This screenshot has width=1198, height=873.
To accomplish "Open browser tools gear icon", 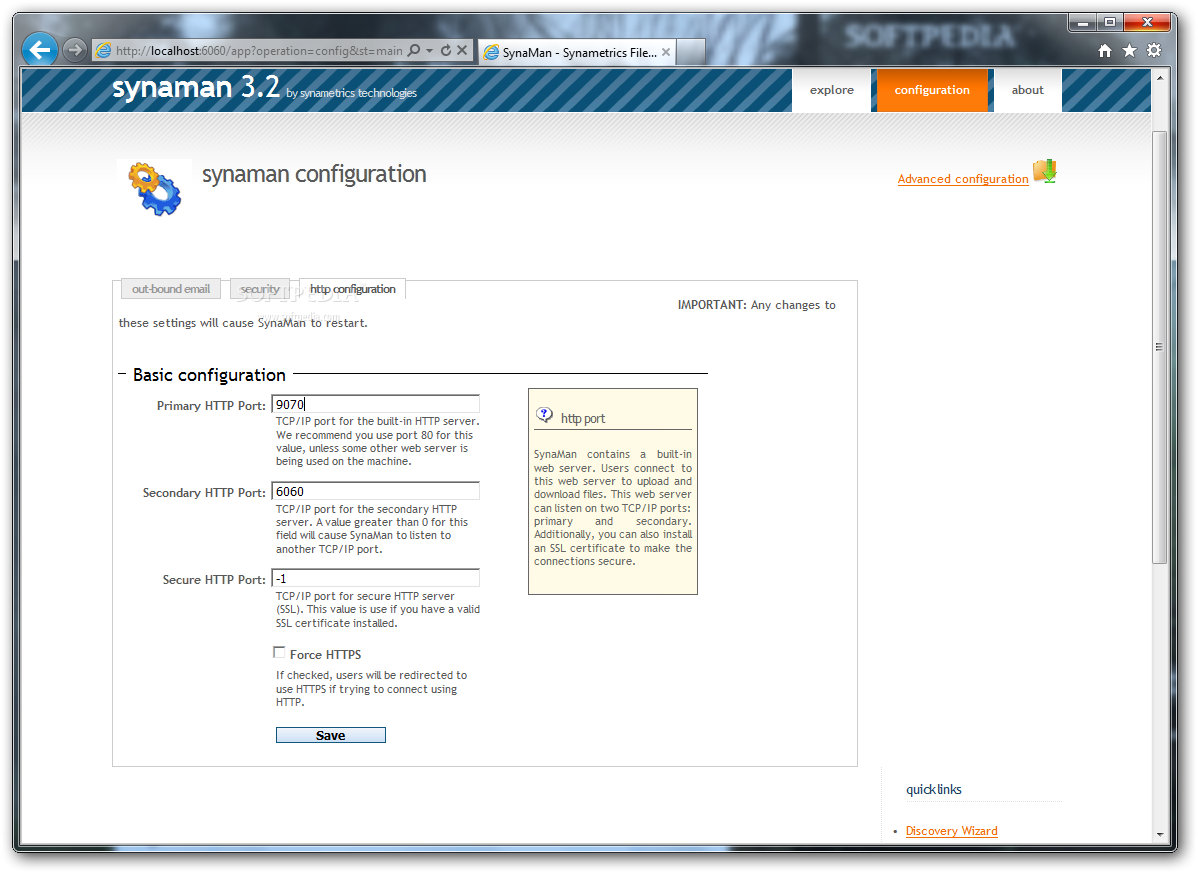I will (1154, 50).
